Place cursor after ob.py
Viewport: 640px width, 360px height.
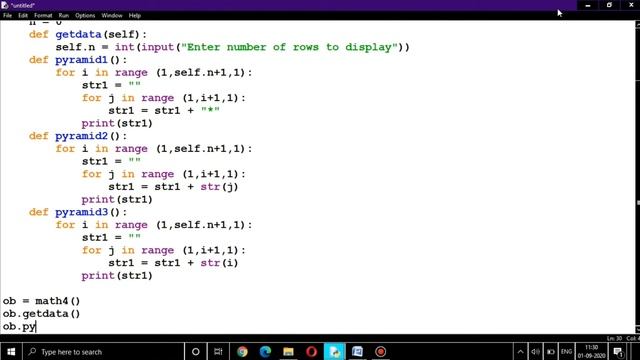[x=36, y=327]
